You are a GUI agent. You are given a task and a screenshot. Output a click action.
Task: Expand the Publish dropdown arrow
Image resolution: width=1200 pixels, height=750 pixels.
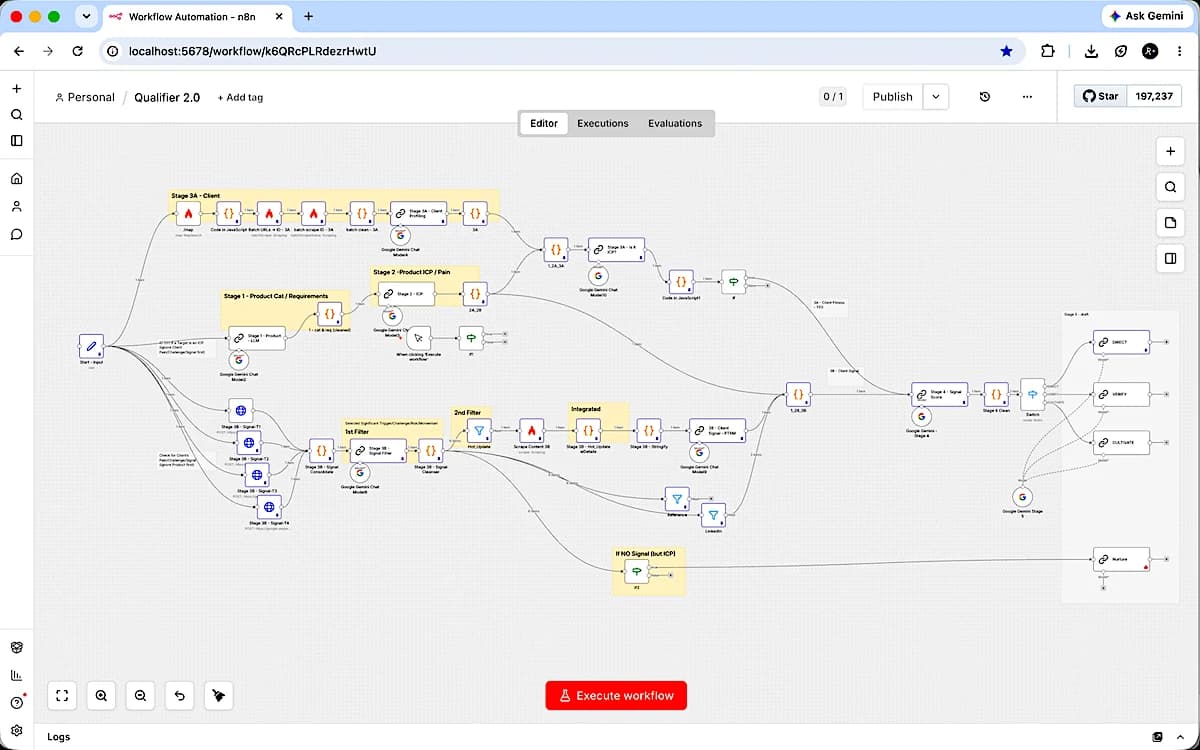click(x=936, y=97)
